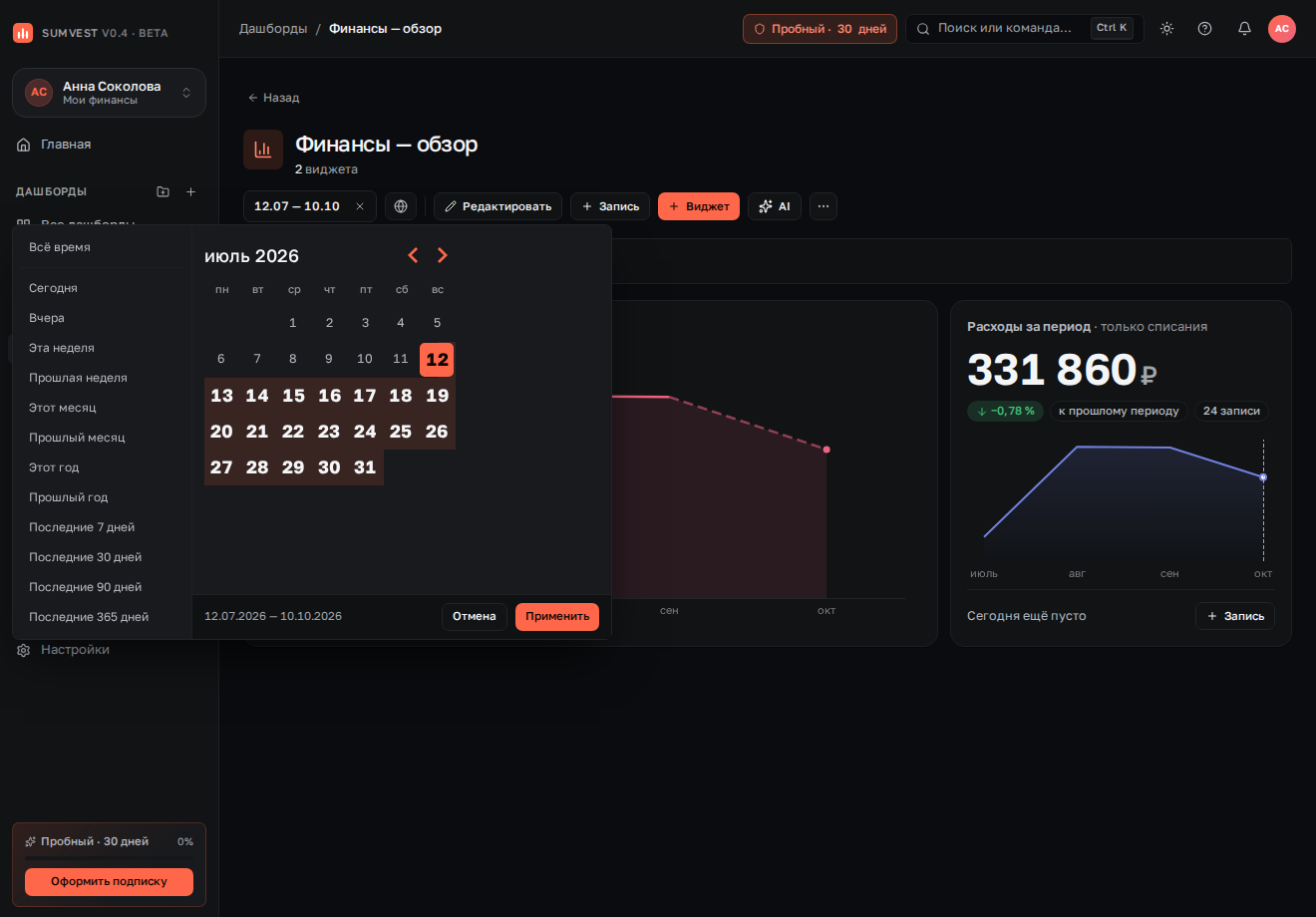The width and height of the screenshot is (1316, 917).
Task: Click the globe icon next to date range
Action: 401,206
